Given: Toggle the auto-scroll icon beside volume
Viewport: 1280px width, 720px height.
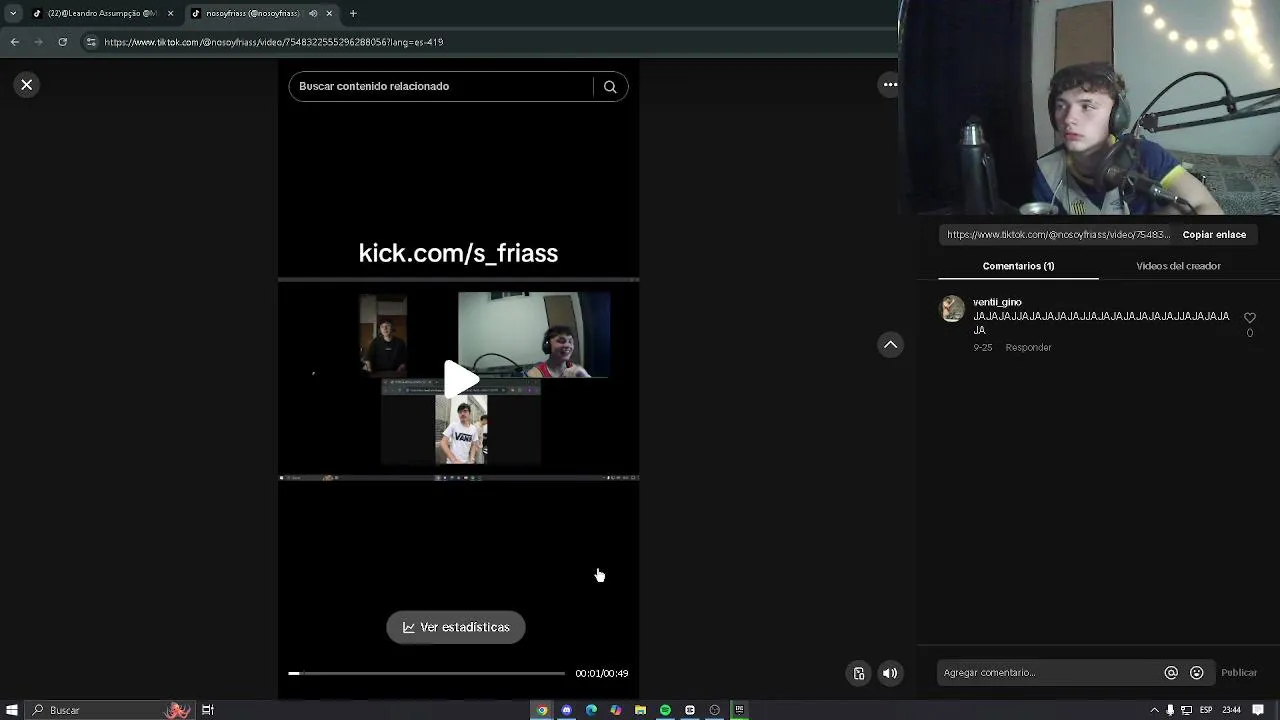Looking at the screenshot, I should click(x=858, y=673).
